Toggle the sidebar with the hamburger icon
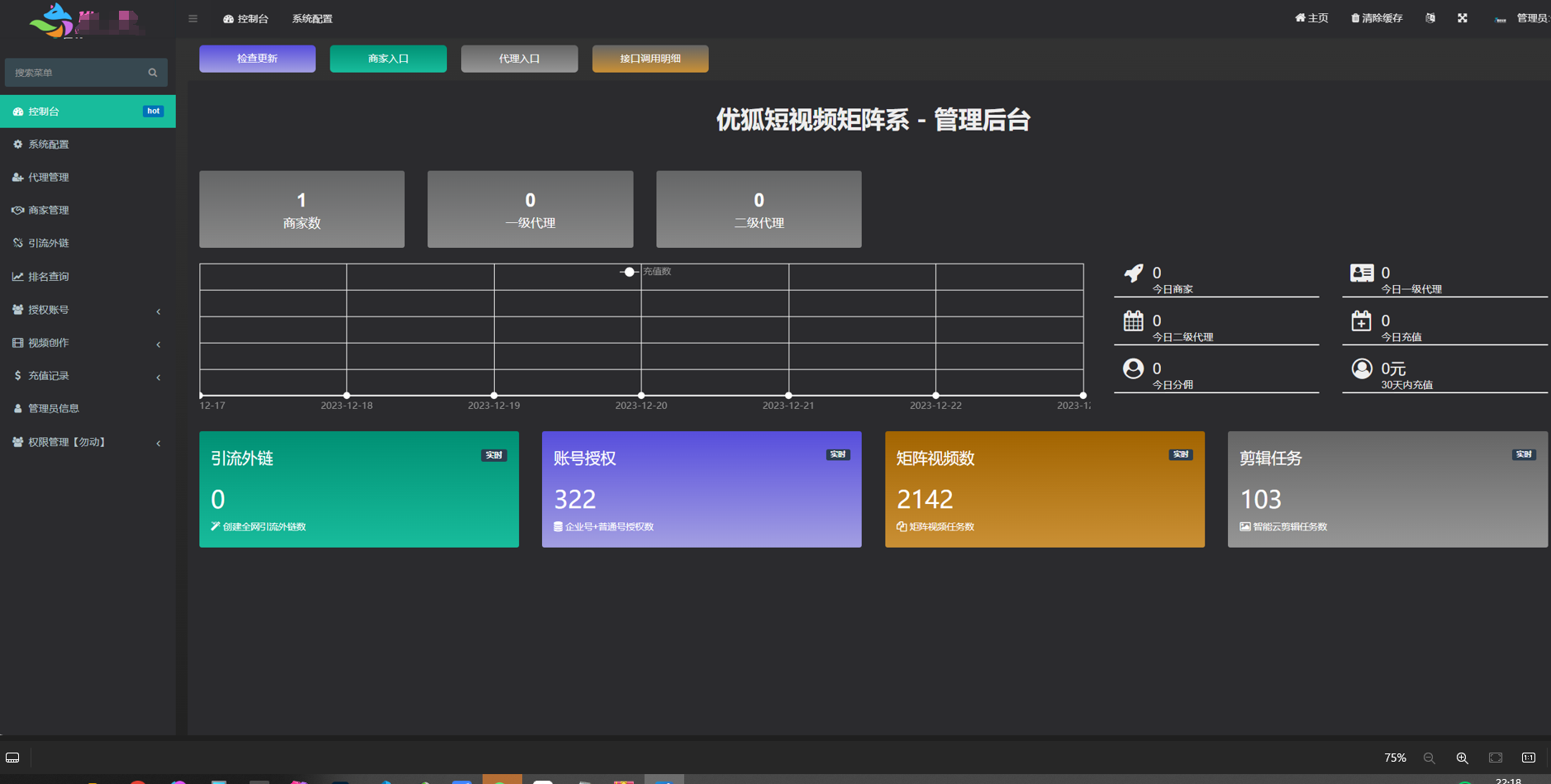Image resolution: width=1551 pixels, height=784 pixels. (x=193, y=18)
